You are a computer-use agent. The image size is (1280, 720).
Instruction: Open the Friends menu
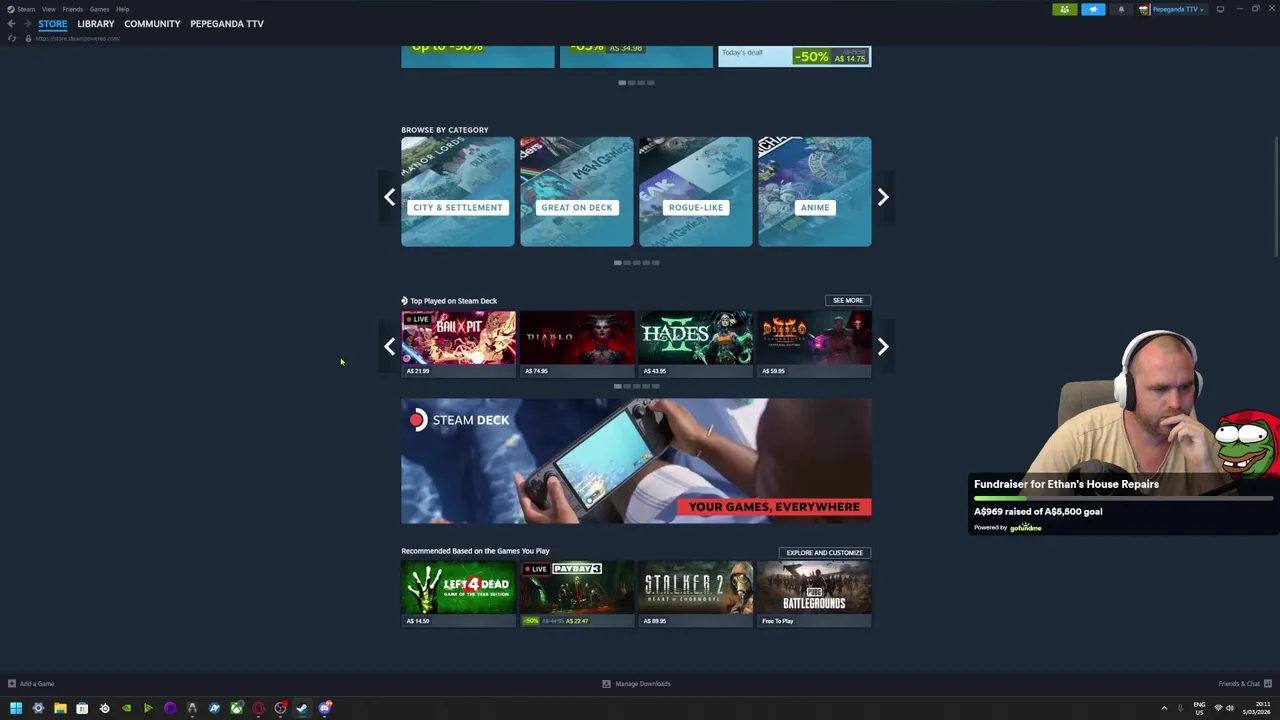[72, 9]
